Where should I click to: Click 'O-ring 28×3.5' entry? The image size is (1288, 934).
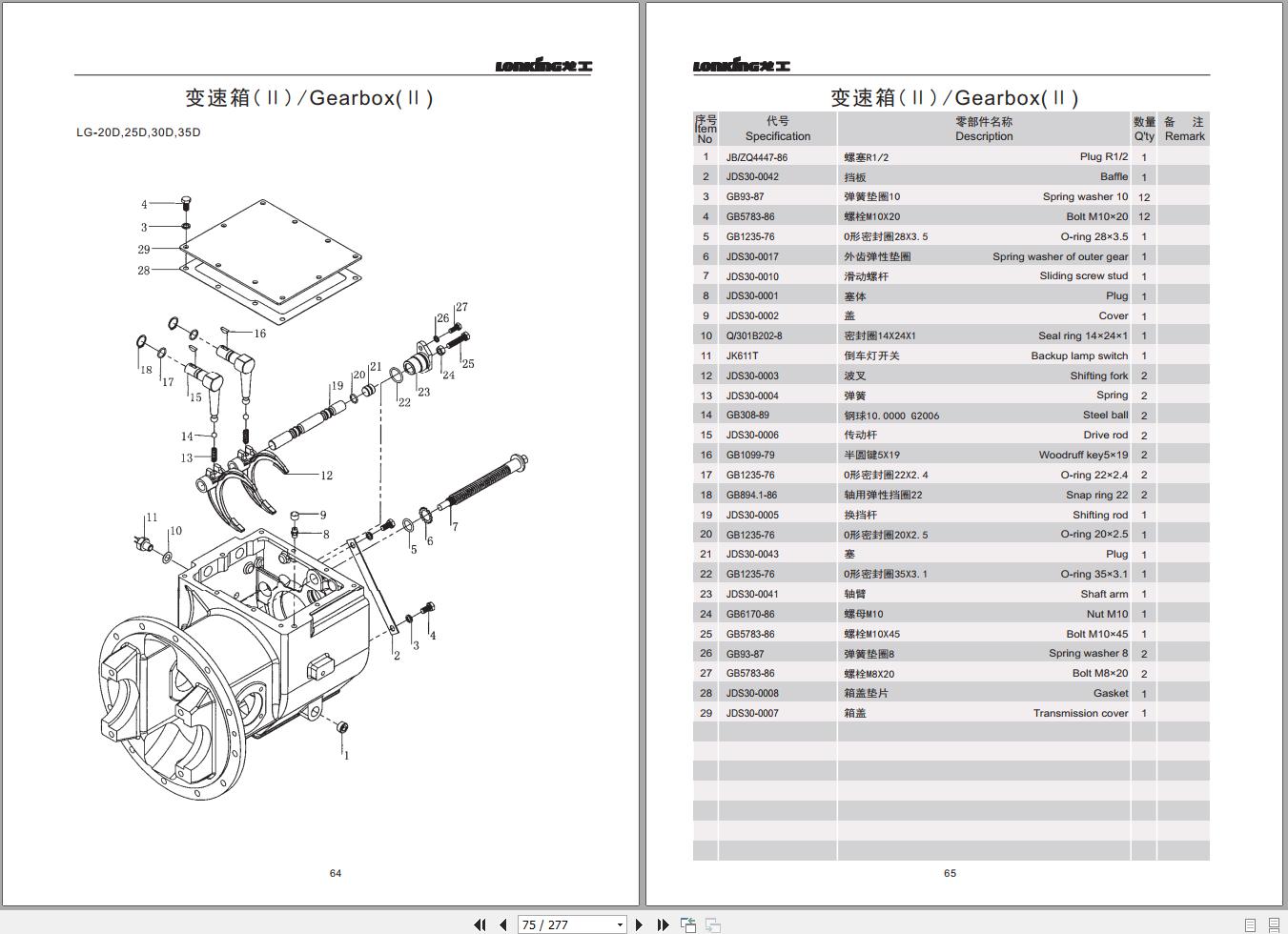tap(1094, 236)
